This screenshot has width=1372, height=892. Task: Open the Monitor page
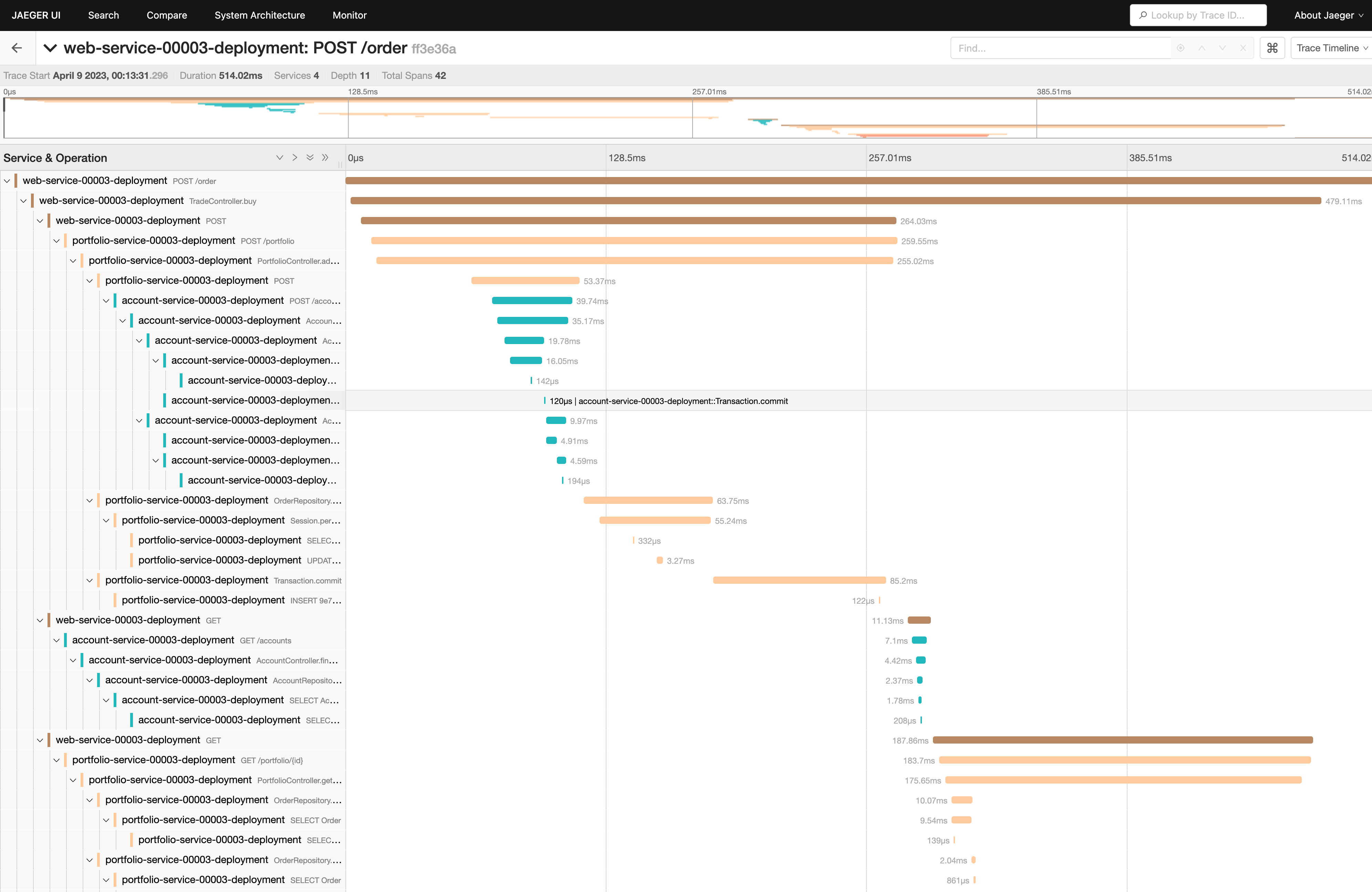[349, 15]
